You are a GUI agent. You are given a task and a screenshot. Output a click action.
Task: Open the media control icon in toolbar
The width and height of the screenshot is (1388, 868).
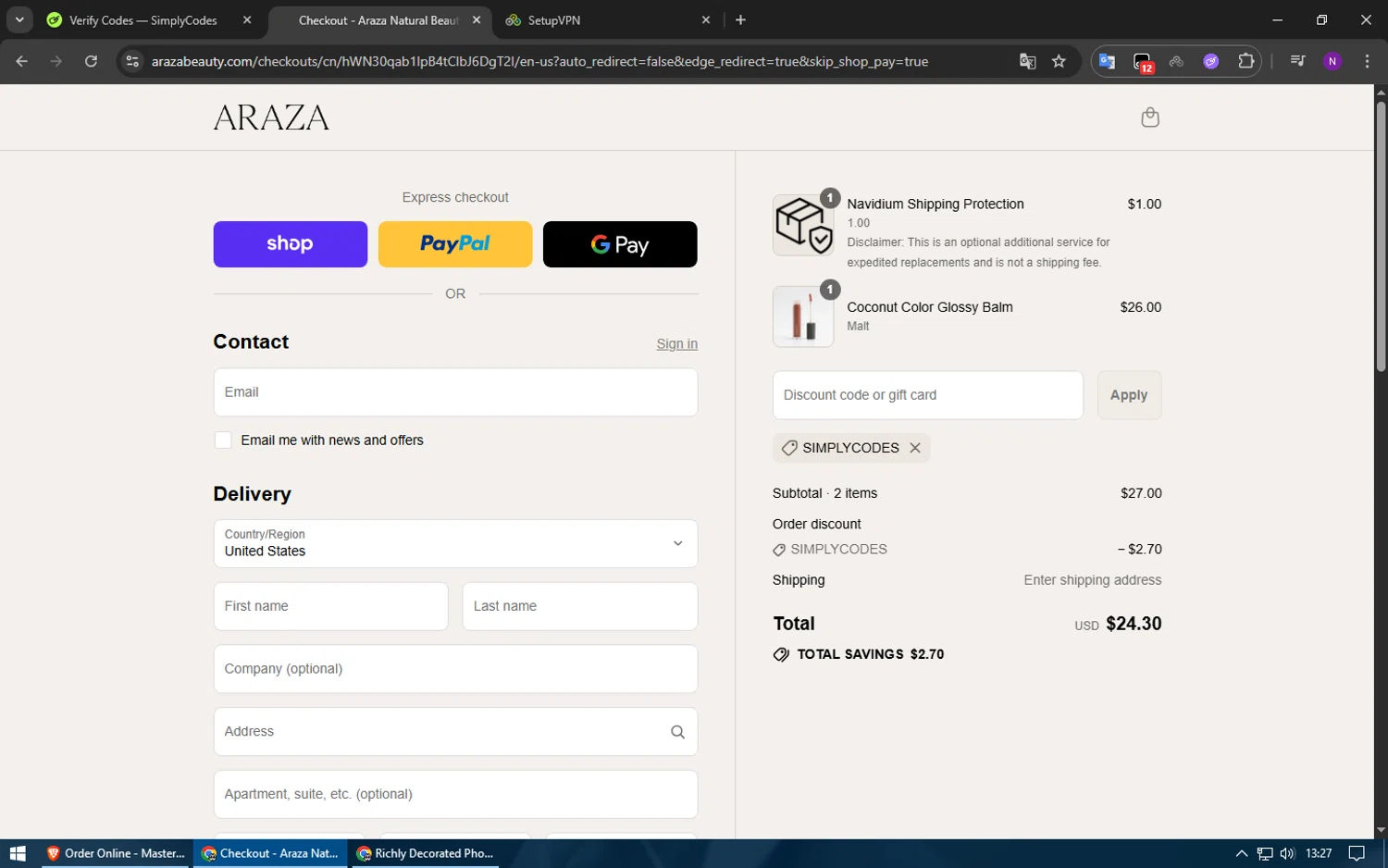coord(1297,61)
